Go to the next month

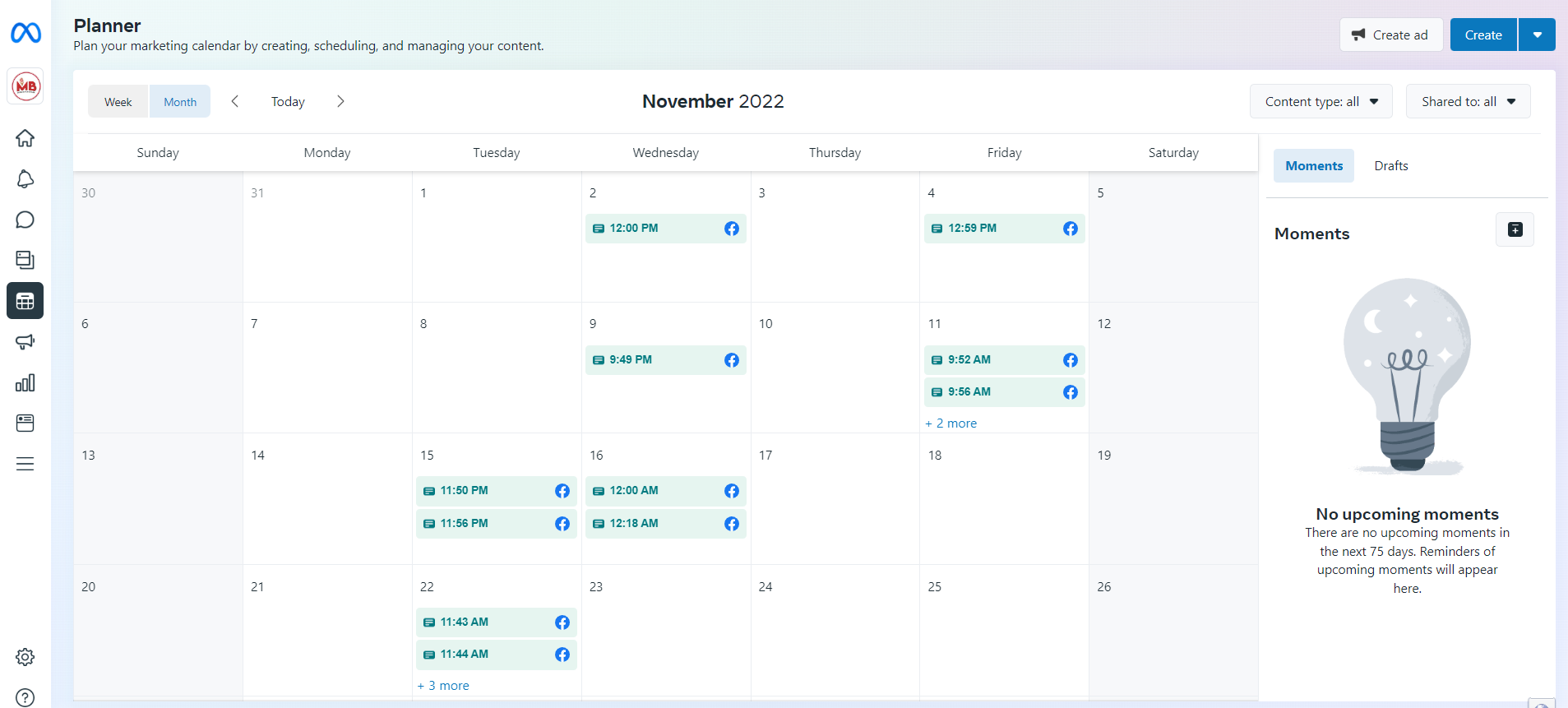point(340,102)
